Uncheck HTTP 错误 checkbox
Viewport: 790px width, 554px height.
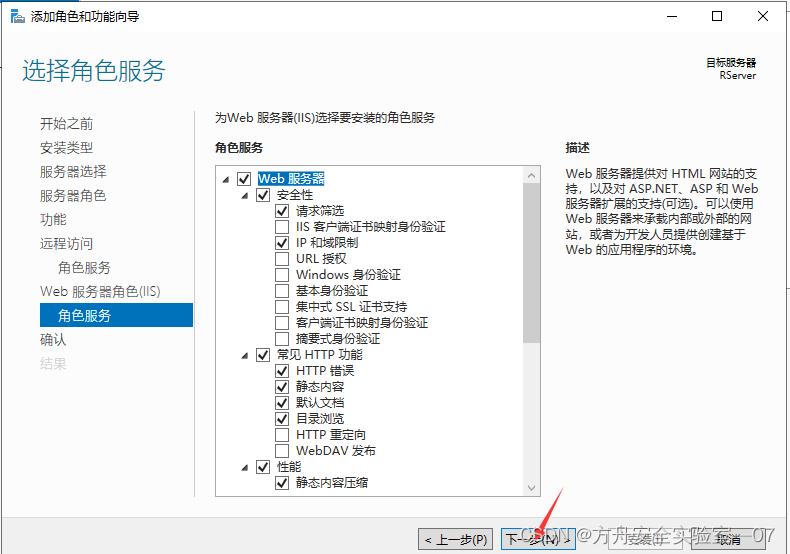(282, 371)
